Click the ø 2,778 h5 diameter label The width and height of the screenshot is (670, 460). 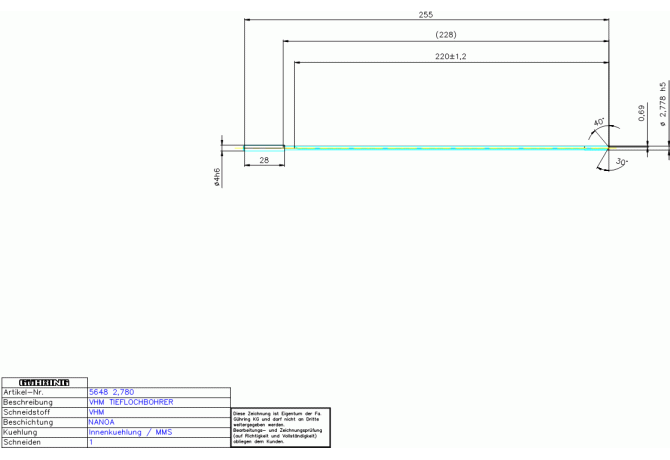(662, 106)
